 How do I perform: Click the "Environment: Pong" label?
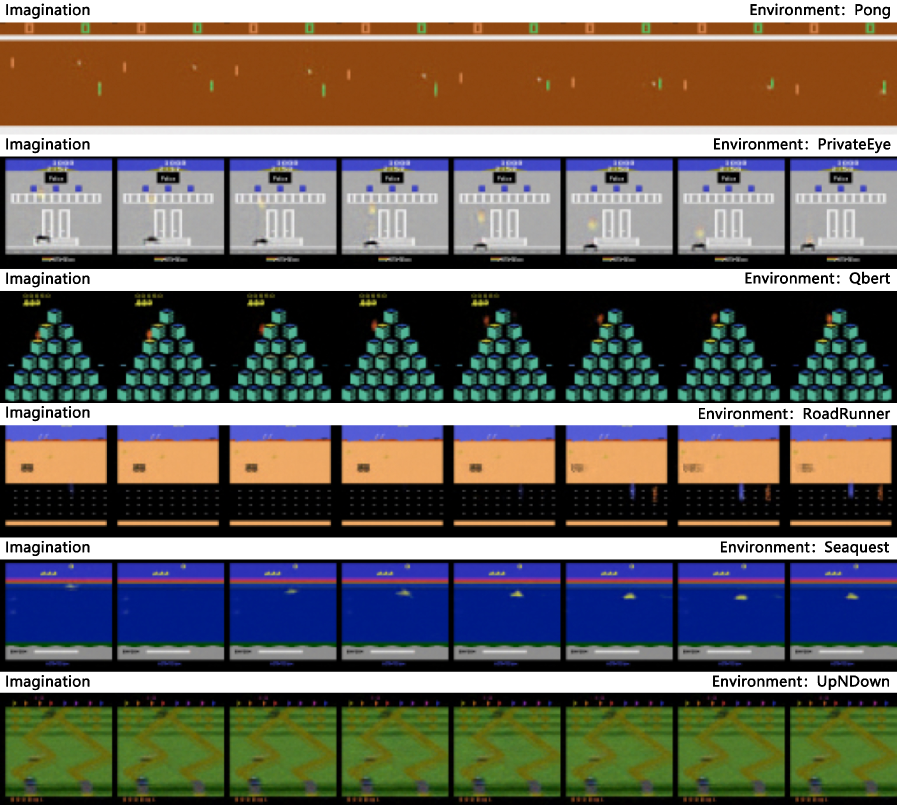point(820,10)
